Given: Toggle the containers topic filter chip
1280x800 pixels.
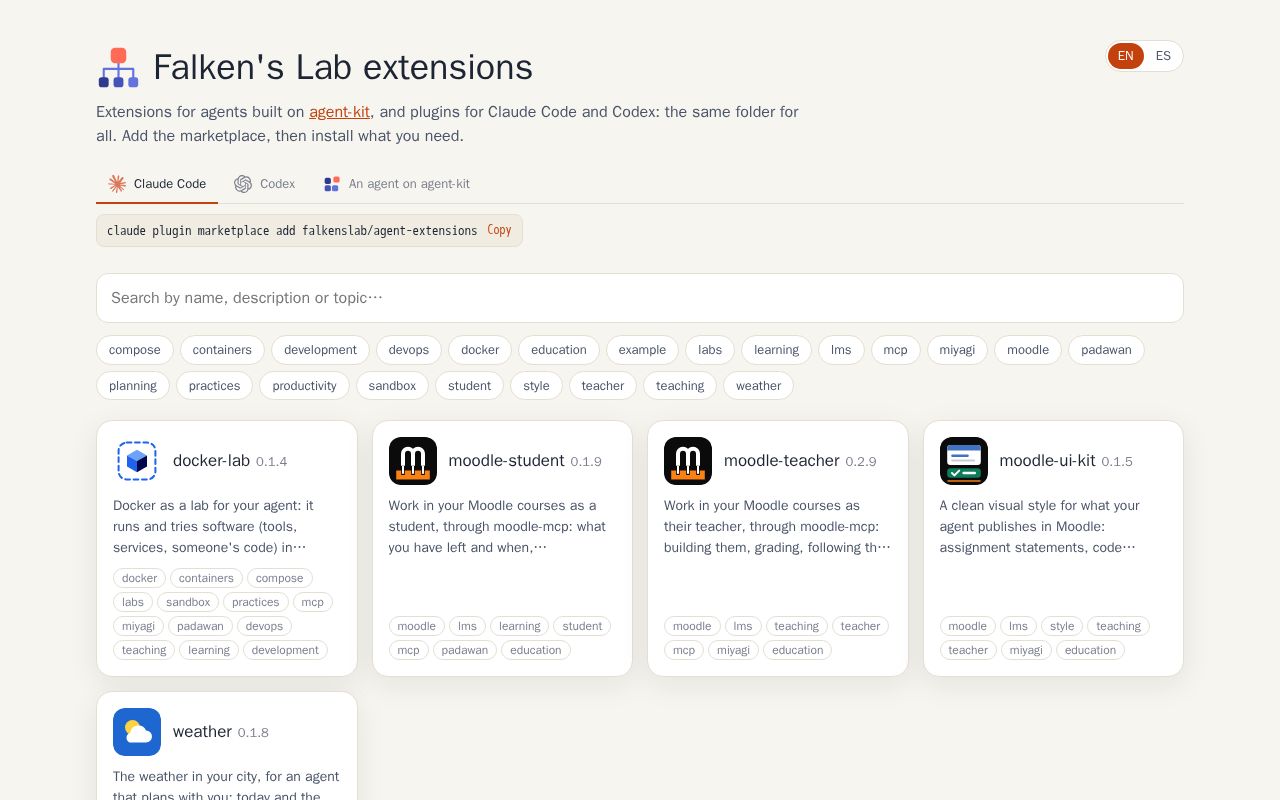Looking at the screenshot, I should 222,350.
